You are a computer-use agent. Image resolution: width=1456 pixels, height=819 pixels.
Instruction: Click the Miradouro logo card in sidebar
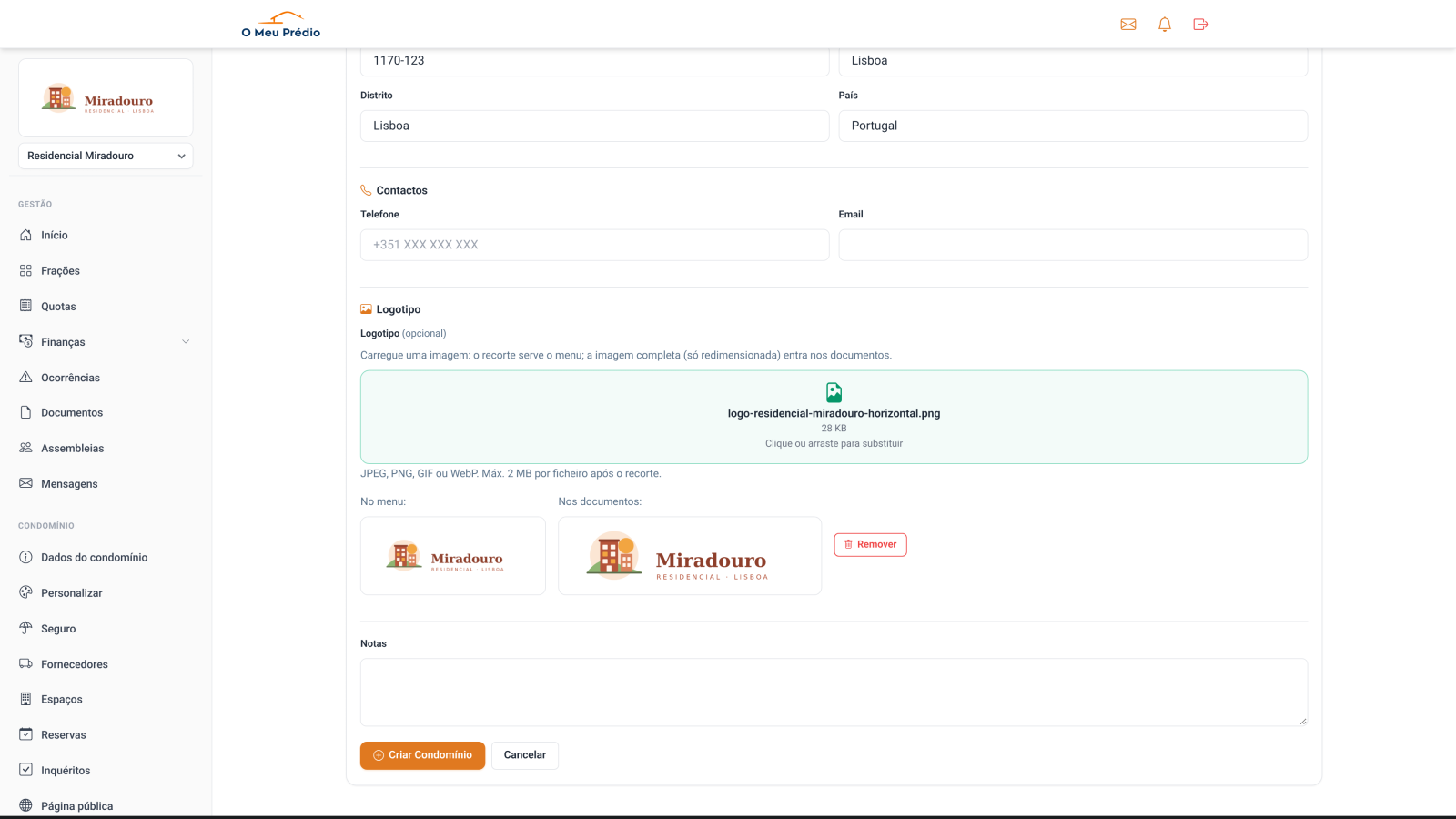[x=106, y=98]
